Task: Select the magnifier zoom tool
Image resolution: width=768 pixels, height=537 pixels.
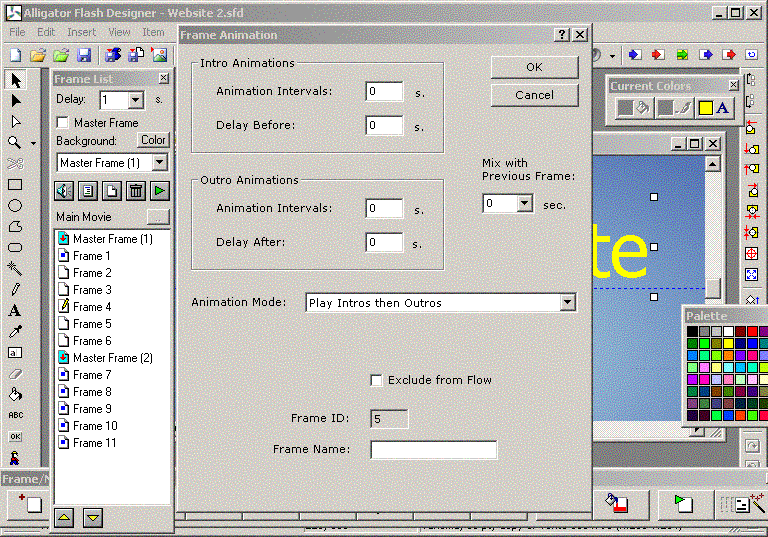Action: pyautogui.click(x=15, y=143)
